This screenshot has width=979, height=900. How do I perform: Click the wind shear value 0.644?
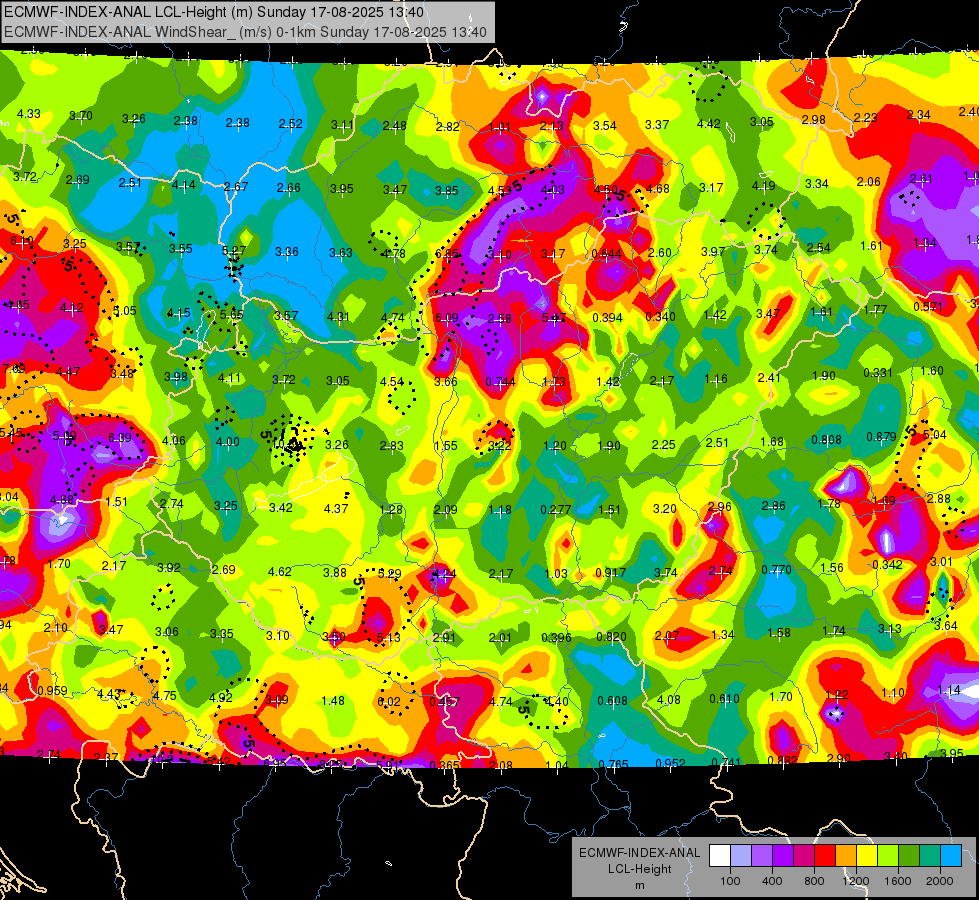click(606, 254)
